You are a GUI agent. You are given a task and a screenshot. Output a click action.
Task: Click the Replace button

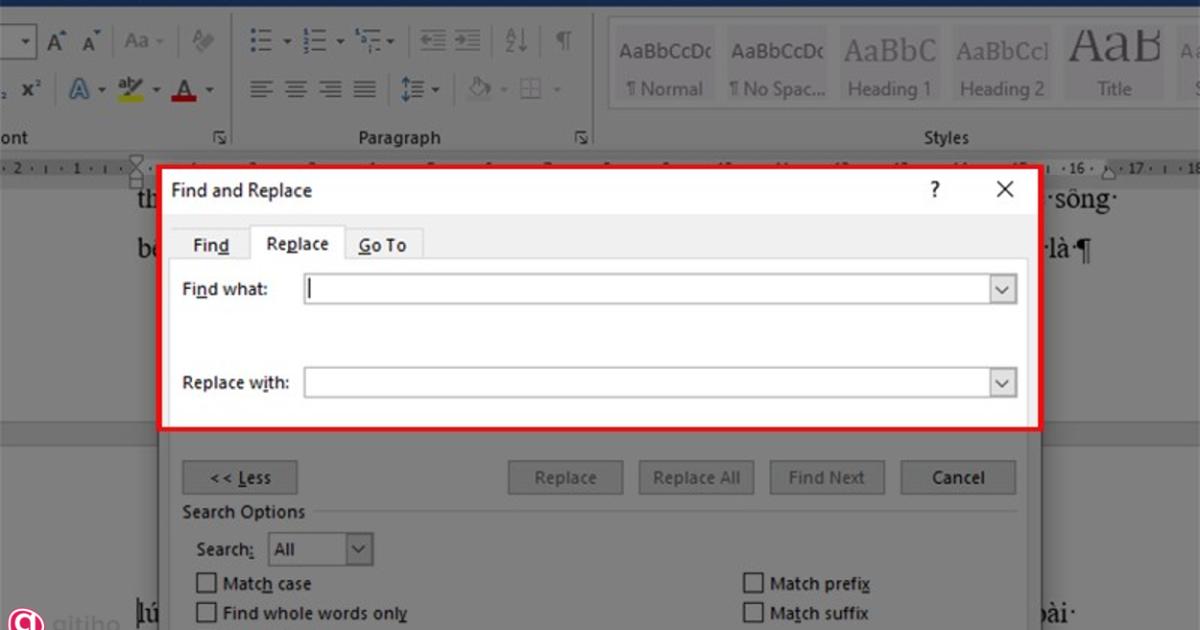[x=565, y=478]
